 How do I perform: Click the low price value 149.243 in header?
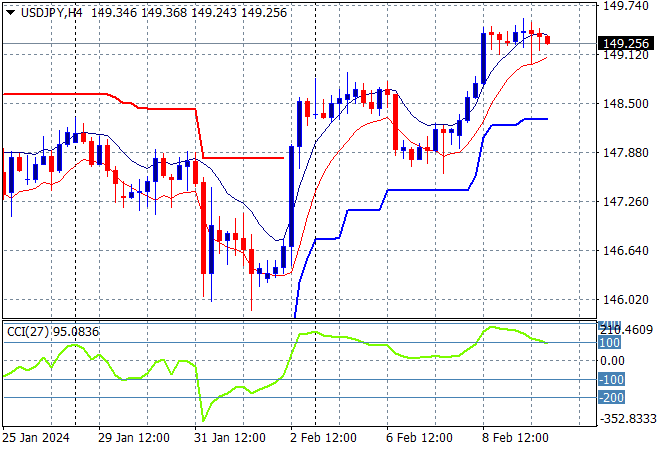[214, 13]
